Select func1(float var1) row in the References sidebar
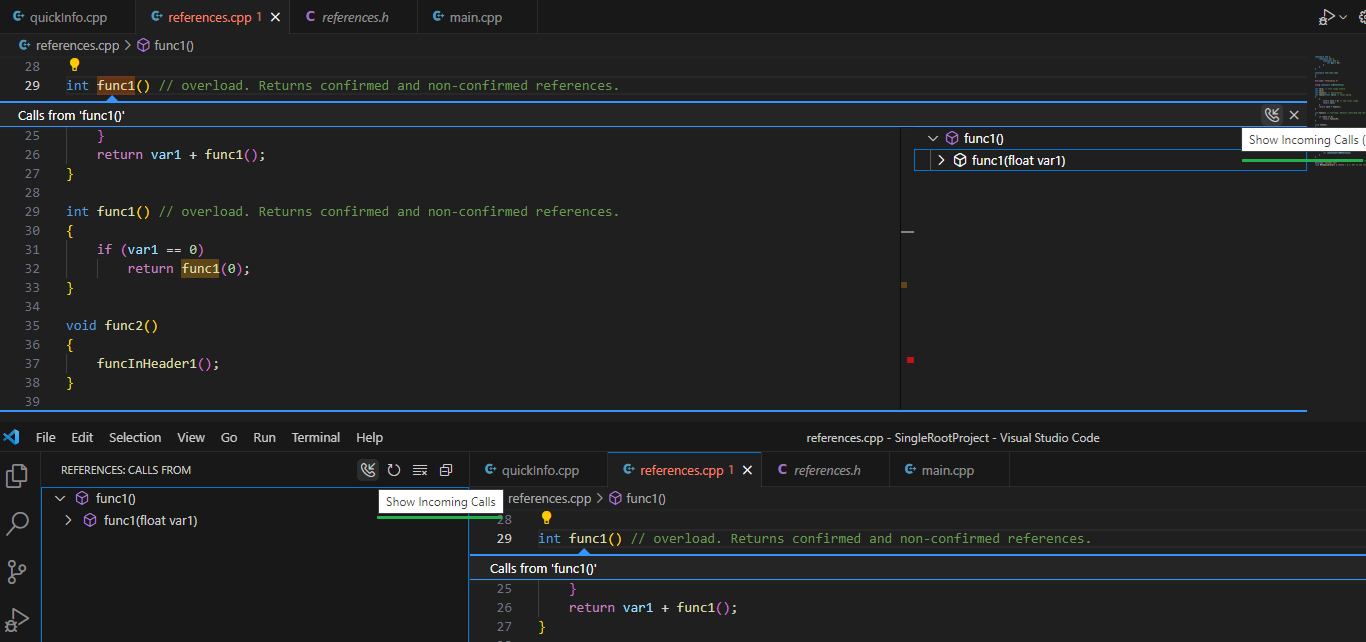Image resolution: width=1366 pixels, height=642 pixels. click(255, 520)
